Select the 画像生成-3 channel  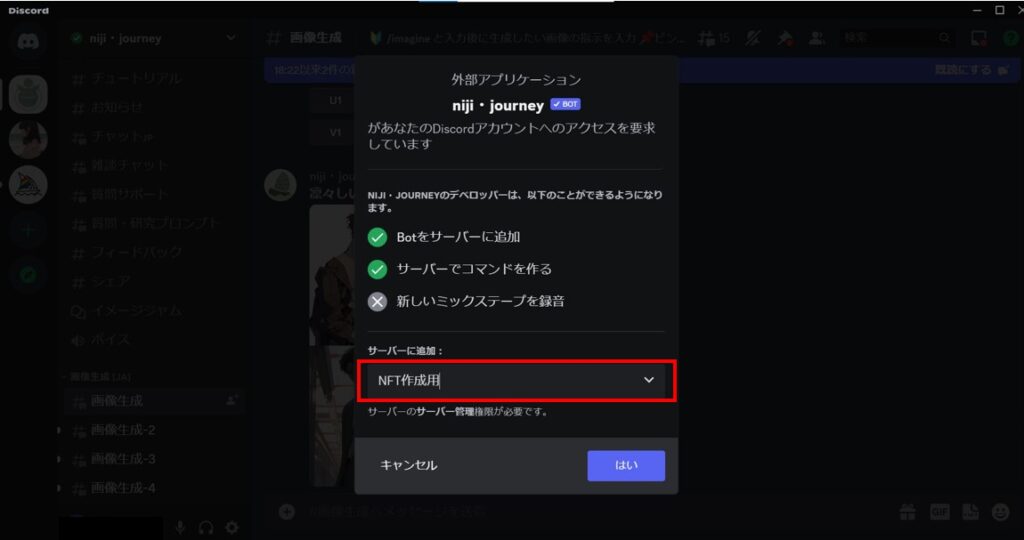123,459
